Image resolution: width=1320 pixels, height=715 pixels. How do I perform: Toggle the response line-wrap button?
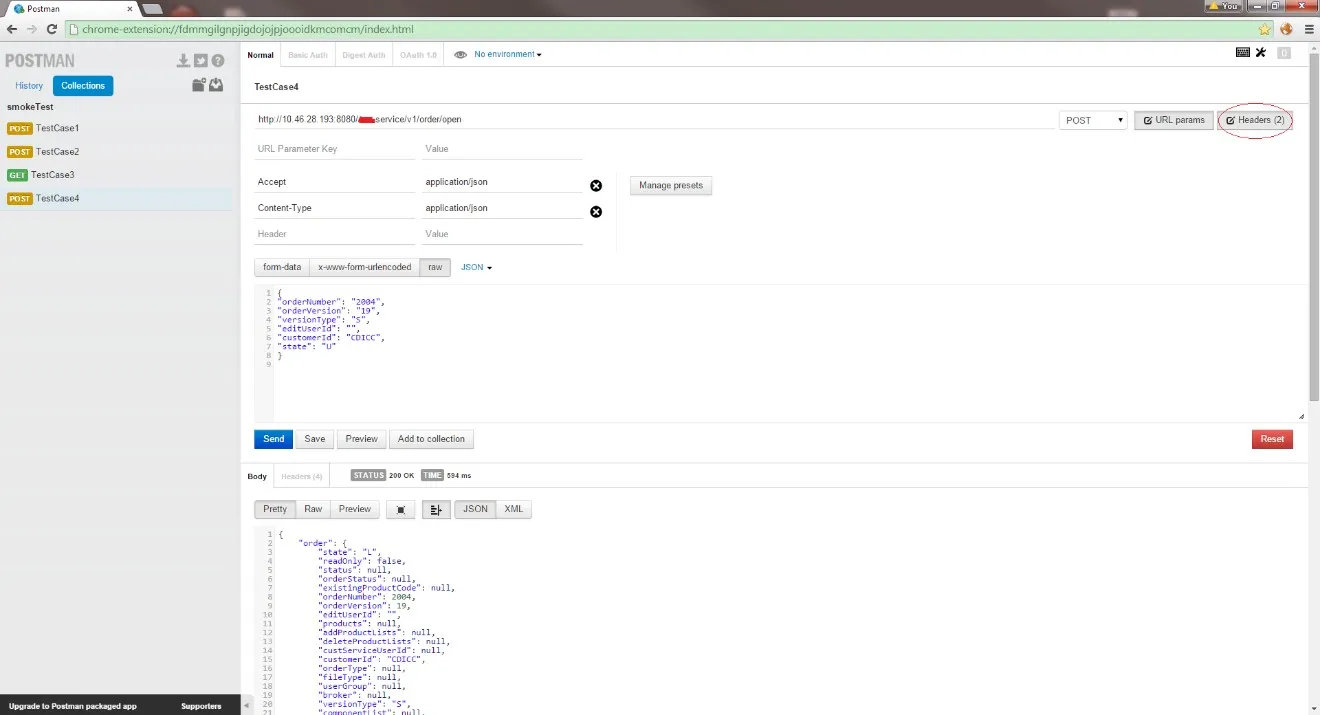436,510
